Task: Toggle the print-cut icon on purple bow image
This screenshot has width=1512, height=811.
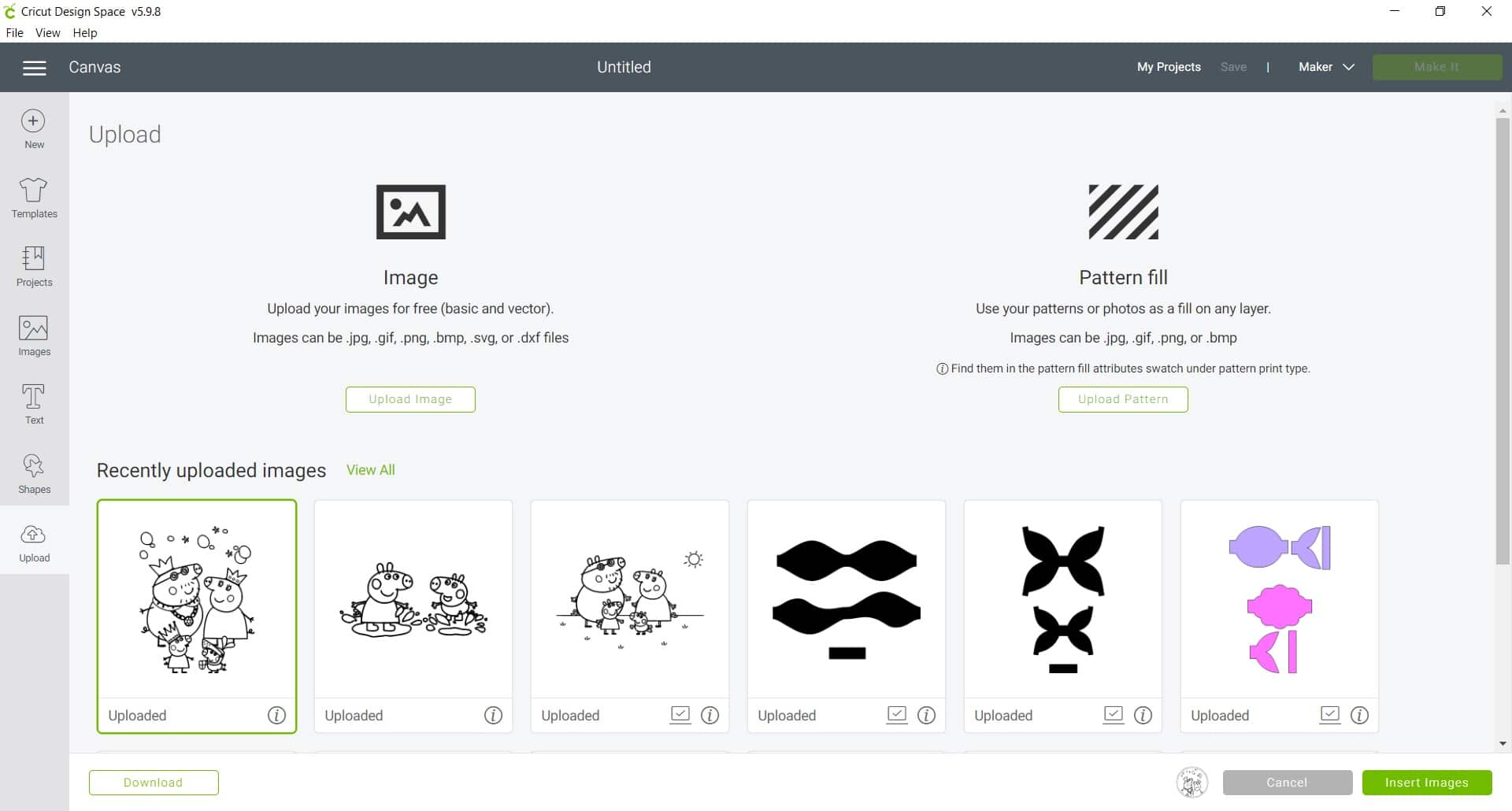Action: click(x=1330, y=714)
